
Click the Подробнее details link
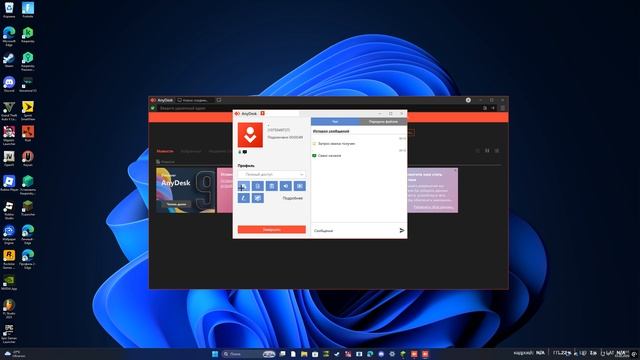tap(293, 198)
